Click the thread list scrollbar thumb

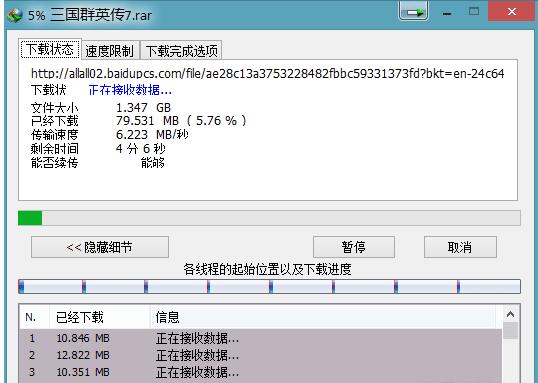(511, 330)
